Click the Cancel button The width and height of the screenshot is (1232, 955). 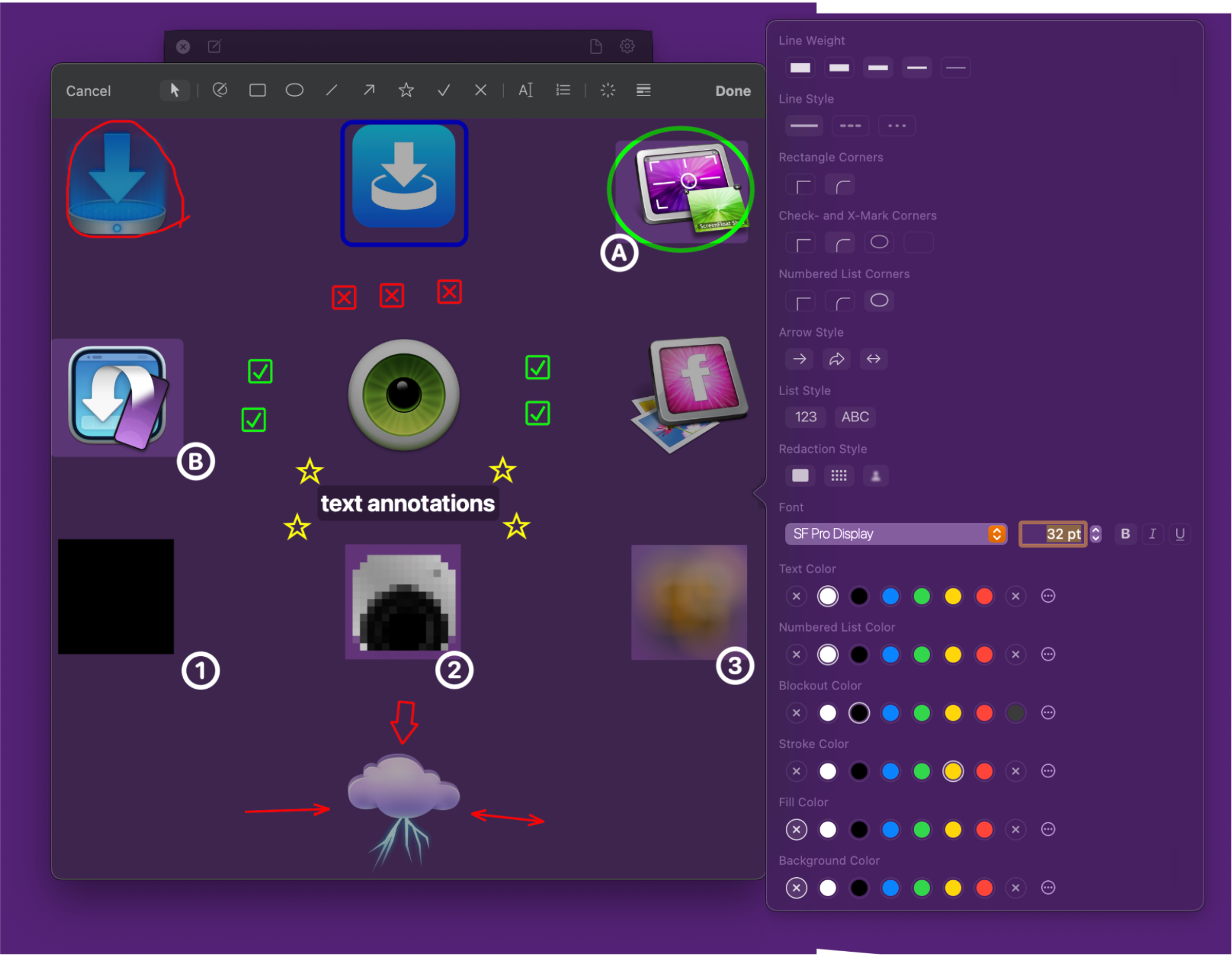(x=88, y=91)
